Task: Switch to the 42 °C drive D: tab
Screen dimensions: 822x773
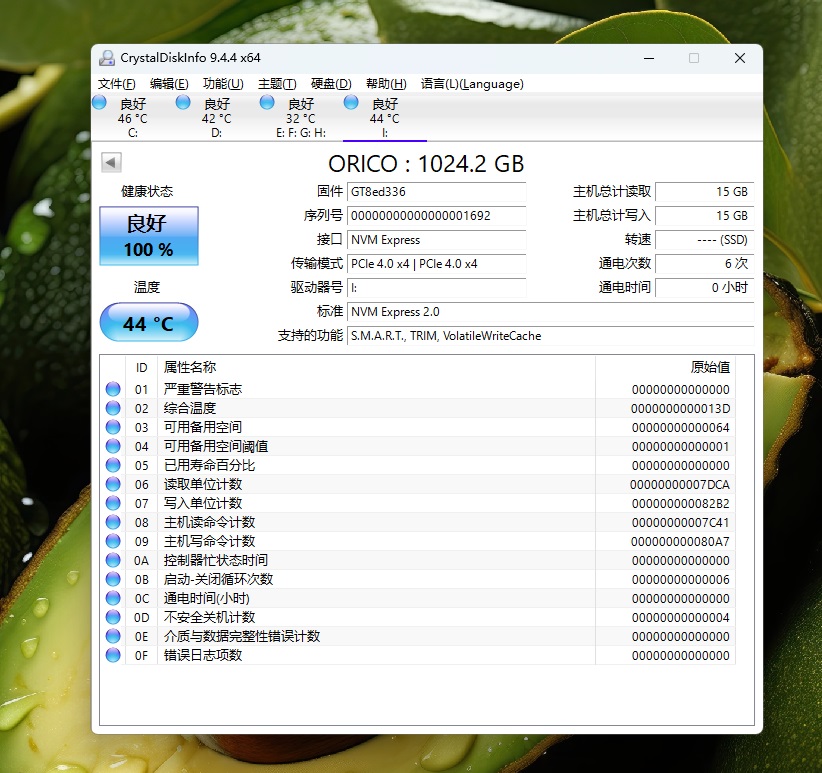Action: [x=217, y=117]
